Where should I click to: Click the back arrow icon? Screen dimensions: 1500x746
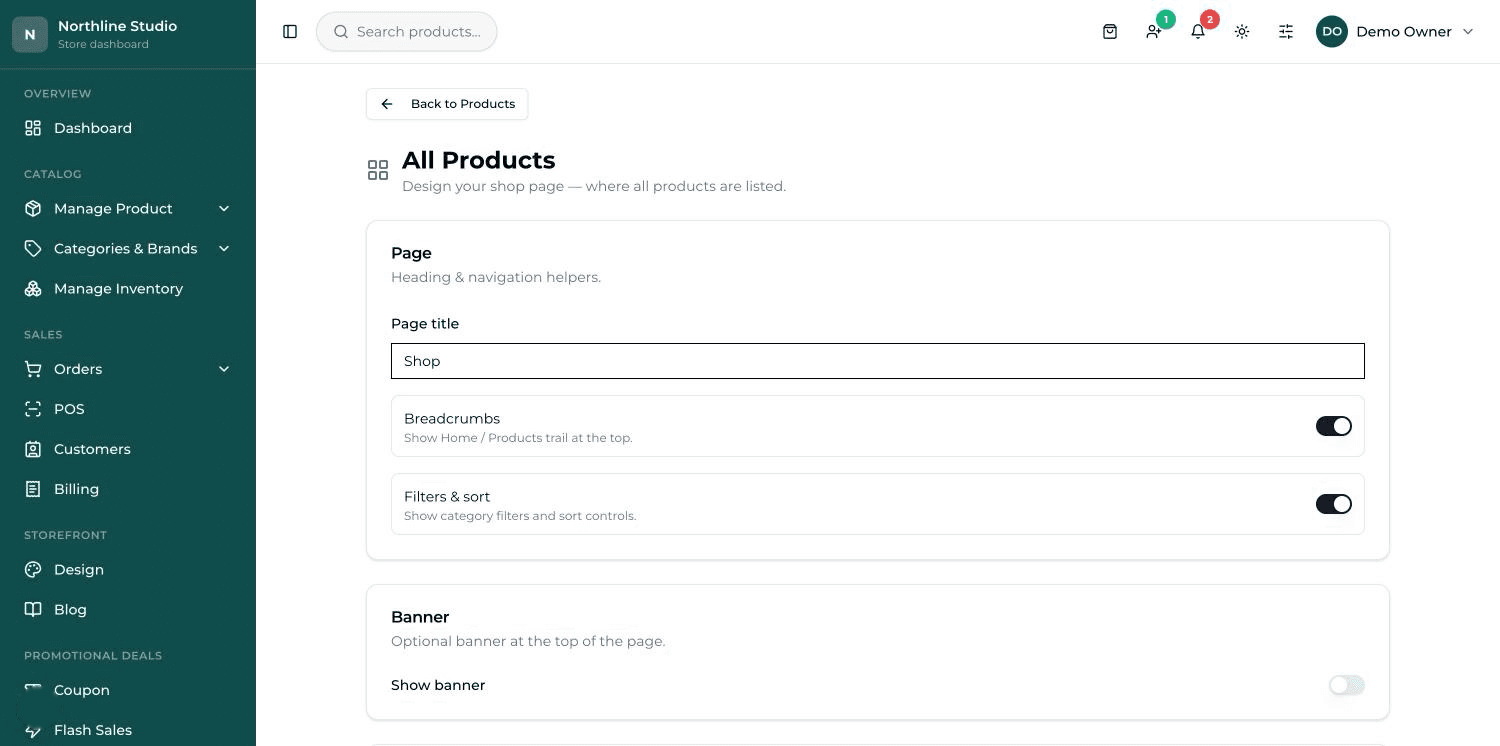[387, 104]
